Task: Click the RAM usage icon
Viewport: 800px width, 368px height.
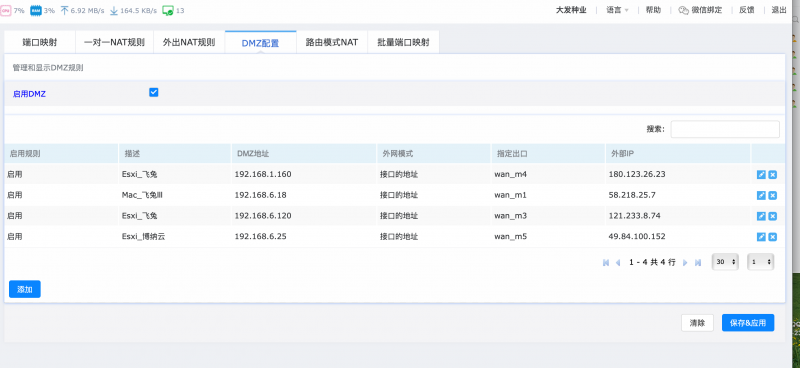Action: 36,10
